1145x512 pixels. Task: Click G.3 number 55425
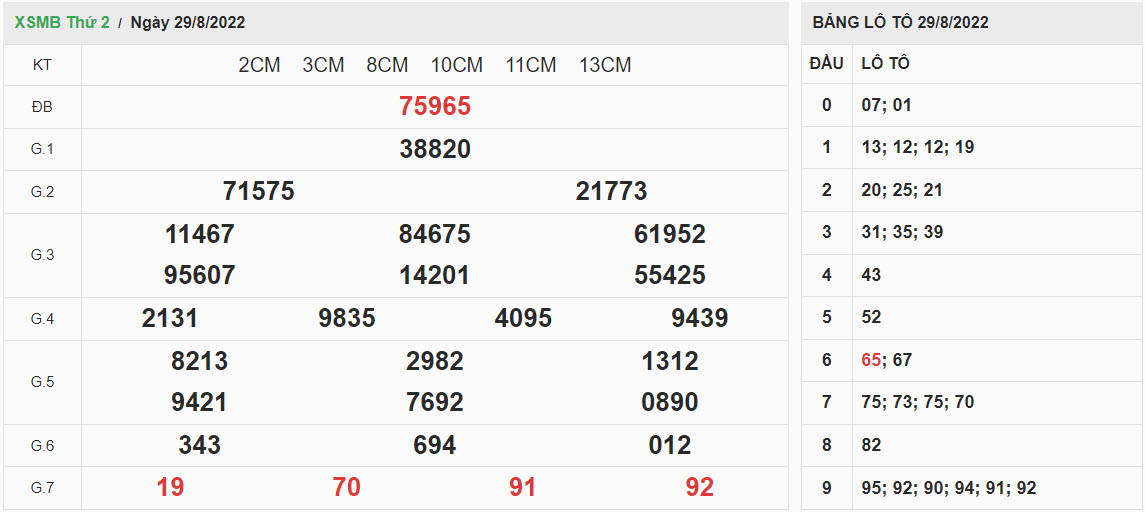click(669, 275)
